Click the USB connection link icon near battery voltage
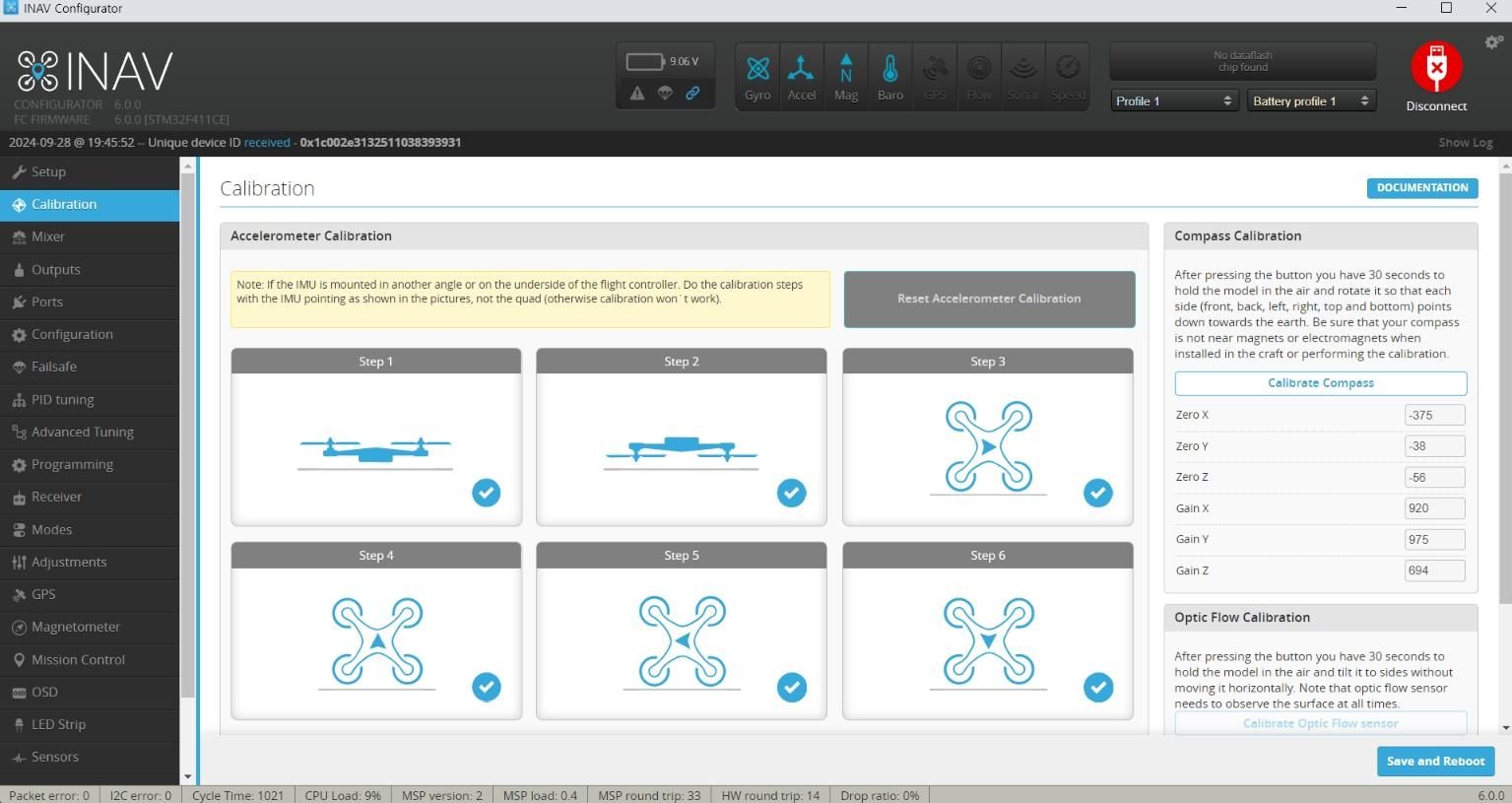The width and height of the screenshot is (1512, 803). click(x=692, y=93)
